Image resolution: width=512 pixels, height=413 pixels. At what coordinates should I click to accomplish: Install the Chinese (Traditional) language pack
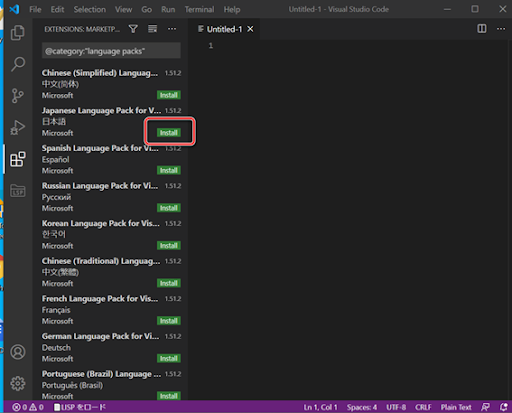[169, 283]
